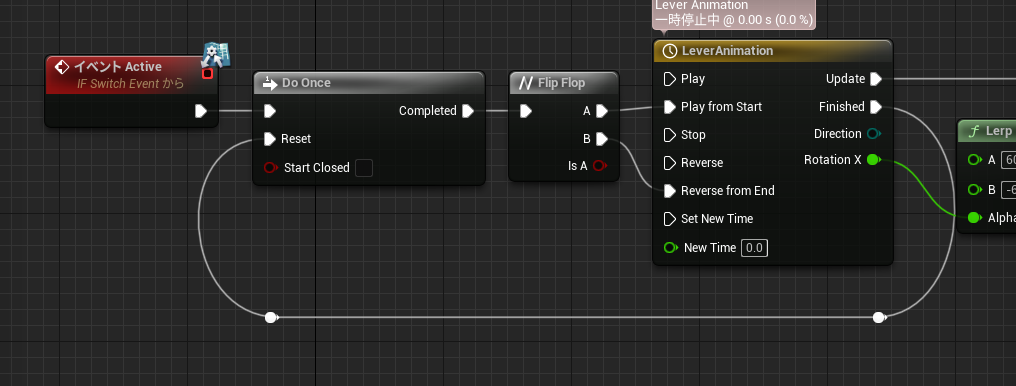The image size is (1016, 386).
Task: Click the Lerp Alpha input pin
Action: tap(974, 218)
